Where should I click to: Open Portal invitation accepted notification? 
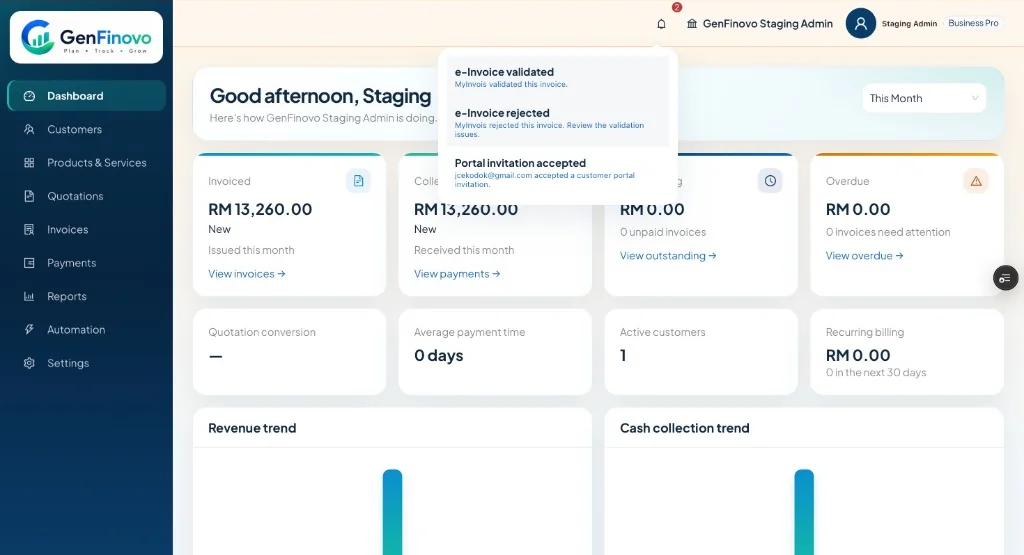coord(558,172)
